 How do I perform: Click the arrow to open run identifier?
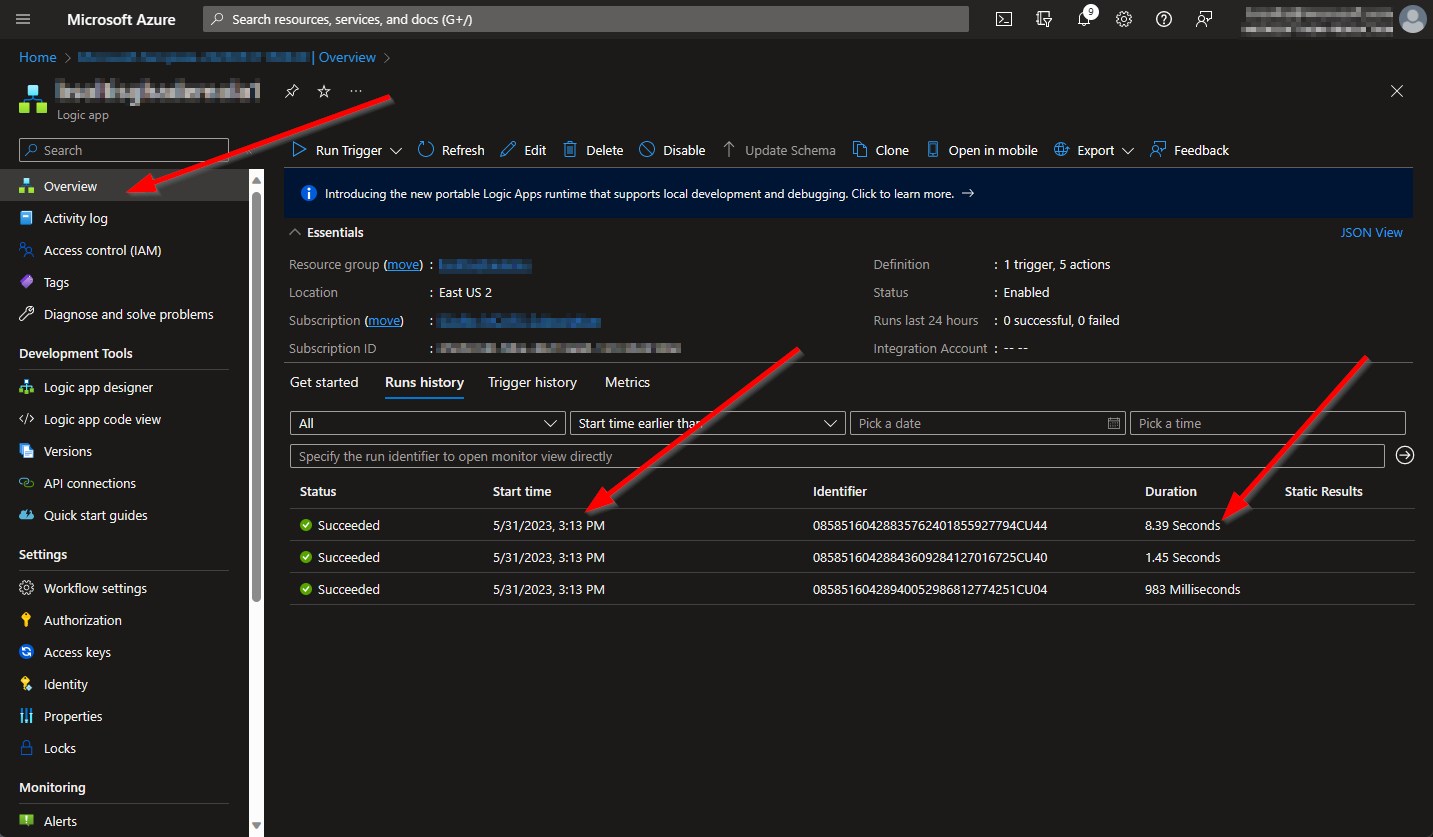click(x=1405, y=456)
